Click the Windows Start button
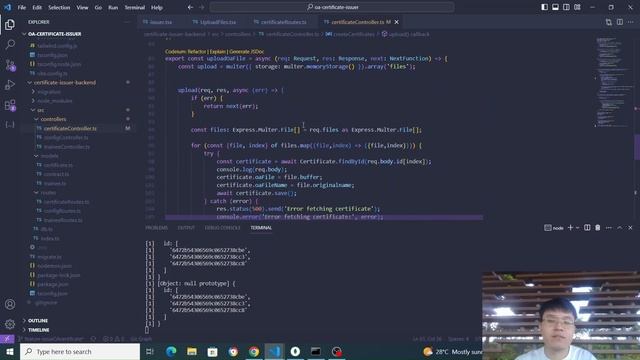The image size is (640, 360). [x=9, y=351]
